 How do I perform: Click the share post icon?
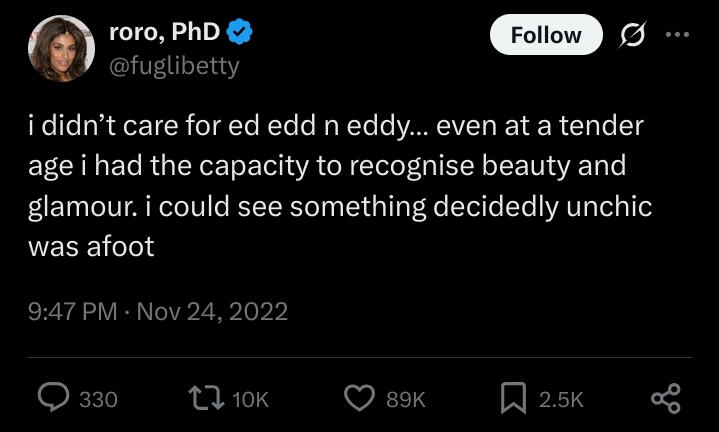666,398
